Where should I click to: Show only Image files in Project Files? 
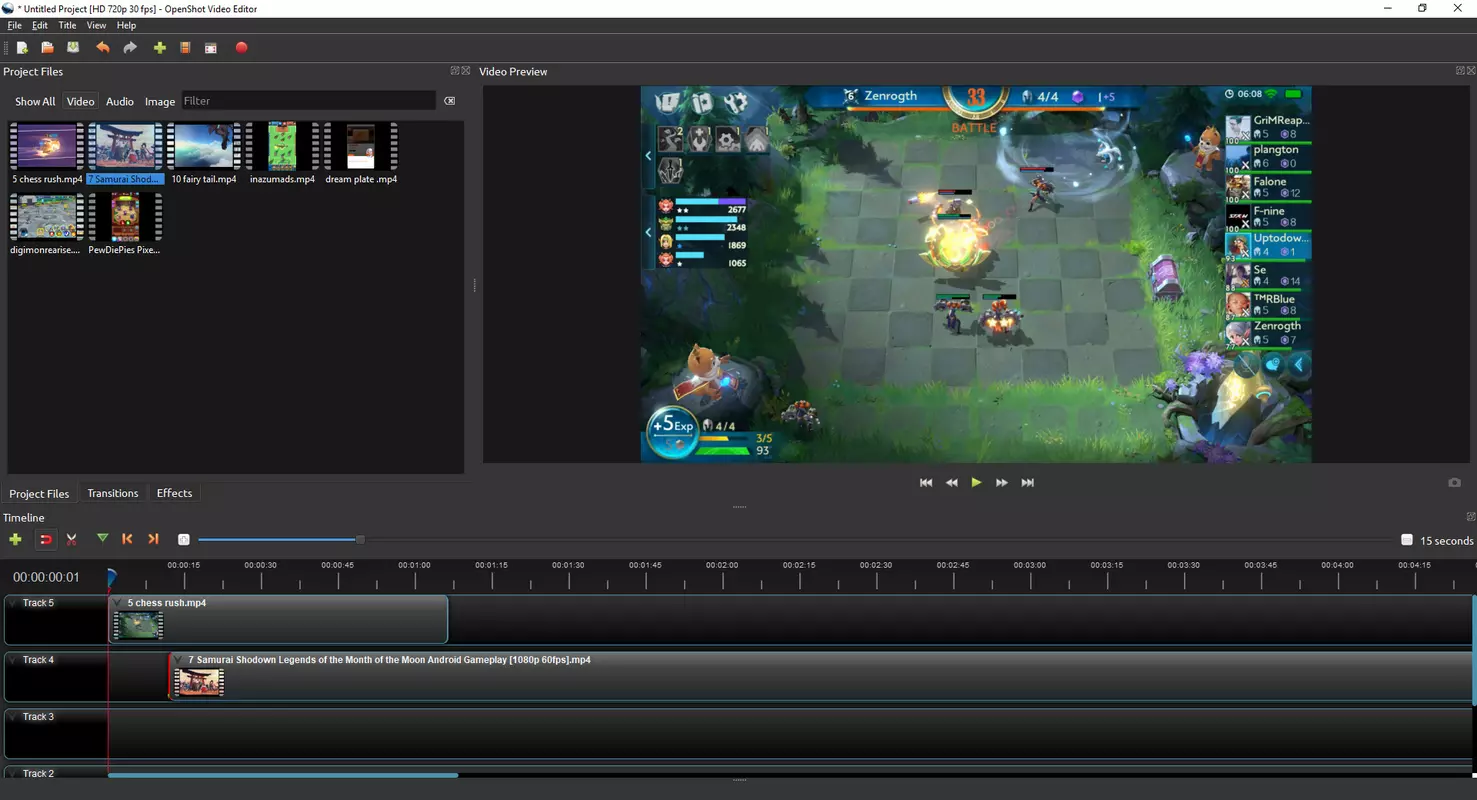(160, 101)
